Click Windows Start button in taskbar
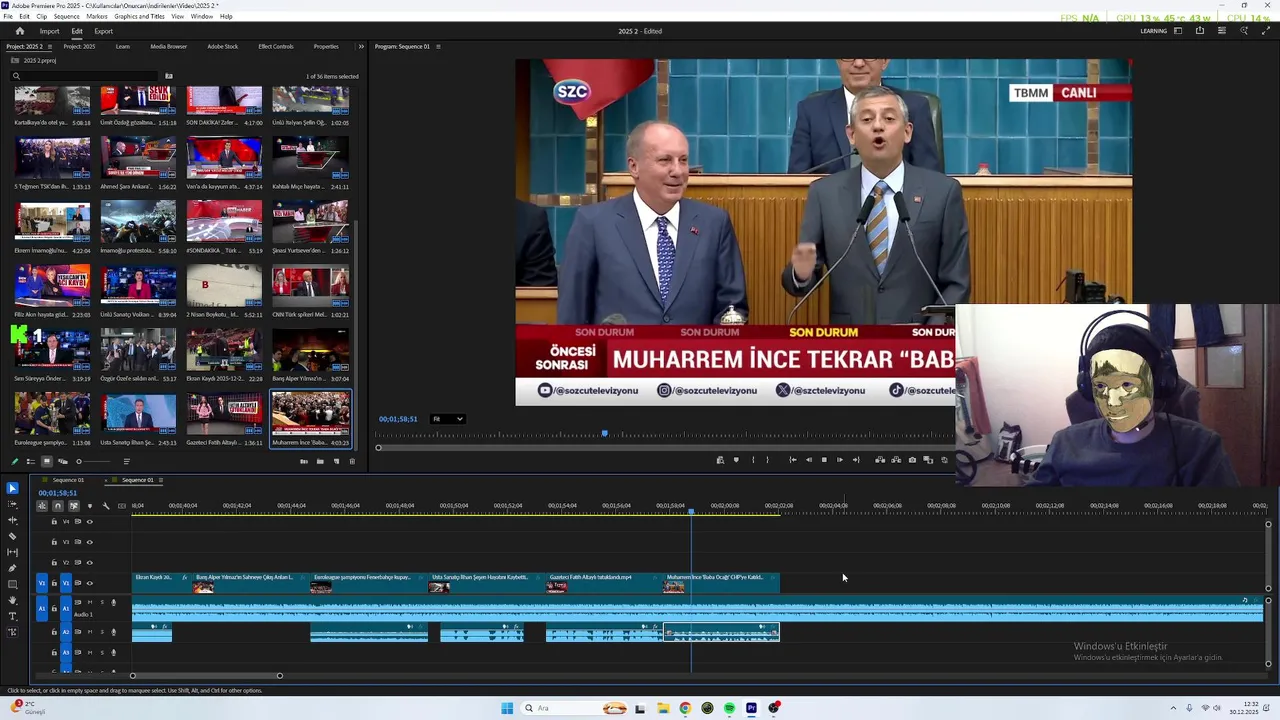This screenshot has width=1280, height=720. pyautogui.click(x=507, y=708)
